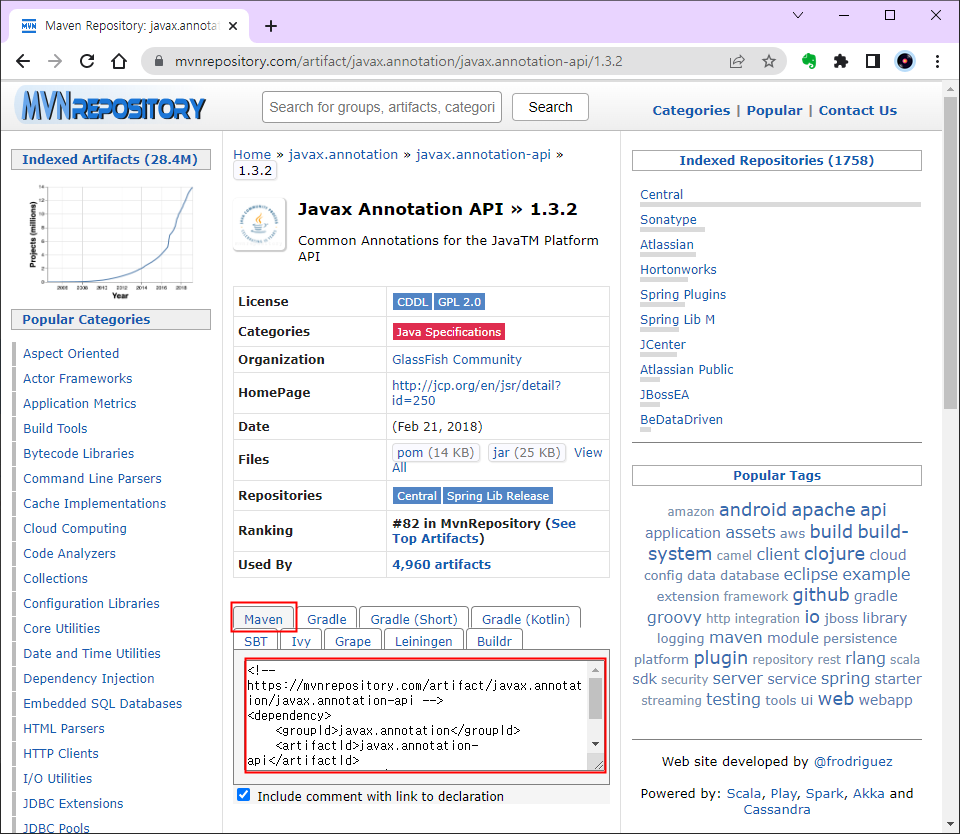The image size is (960, 834).
Task: Click the Home breadcrumb link
Action: click(x=252, y=155)
